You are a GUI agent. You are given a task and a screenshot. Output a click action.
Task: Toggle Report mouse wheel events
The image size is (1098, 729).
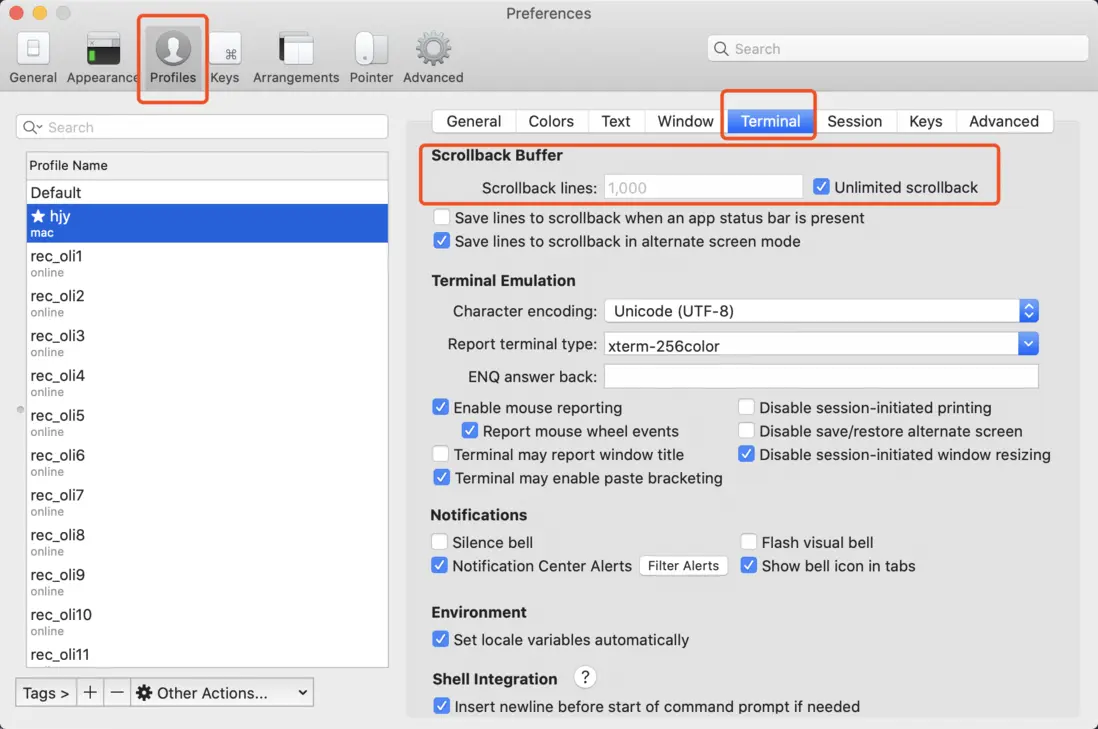(470, 431)
